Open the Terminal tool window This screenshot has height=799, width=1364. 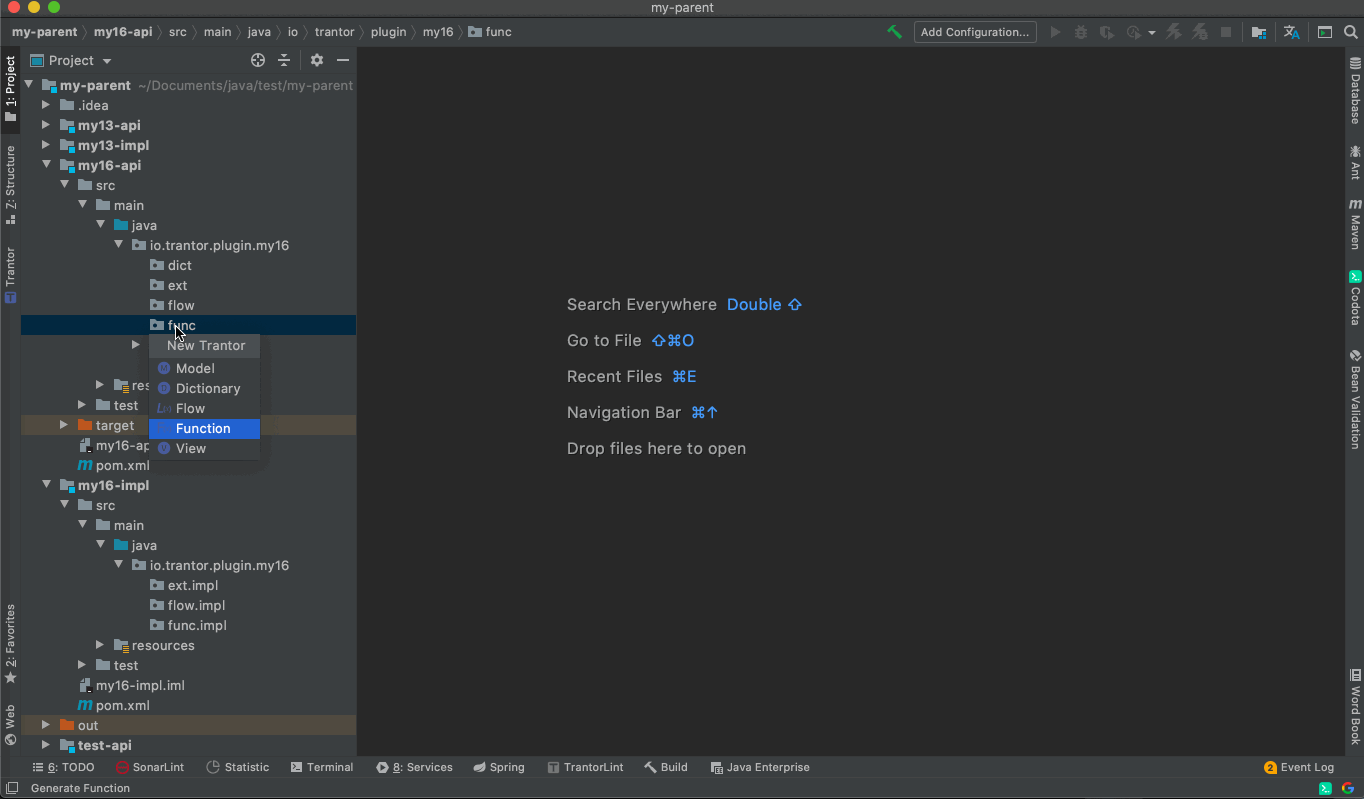(x=322, y=767)
